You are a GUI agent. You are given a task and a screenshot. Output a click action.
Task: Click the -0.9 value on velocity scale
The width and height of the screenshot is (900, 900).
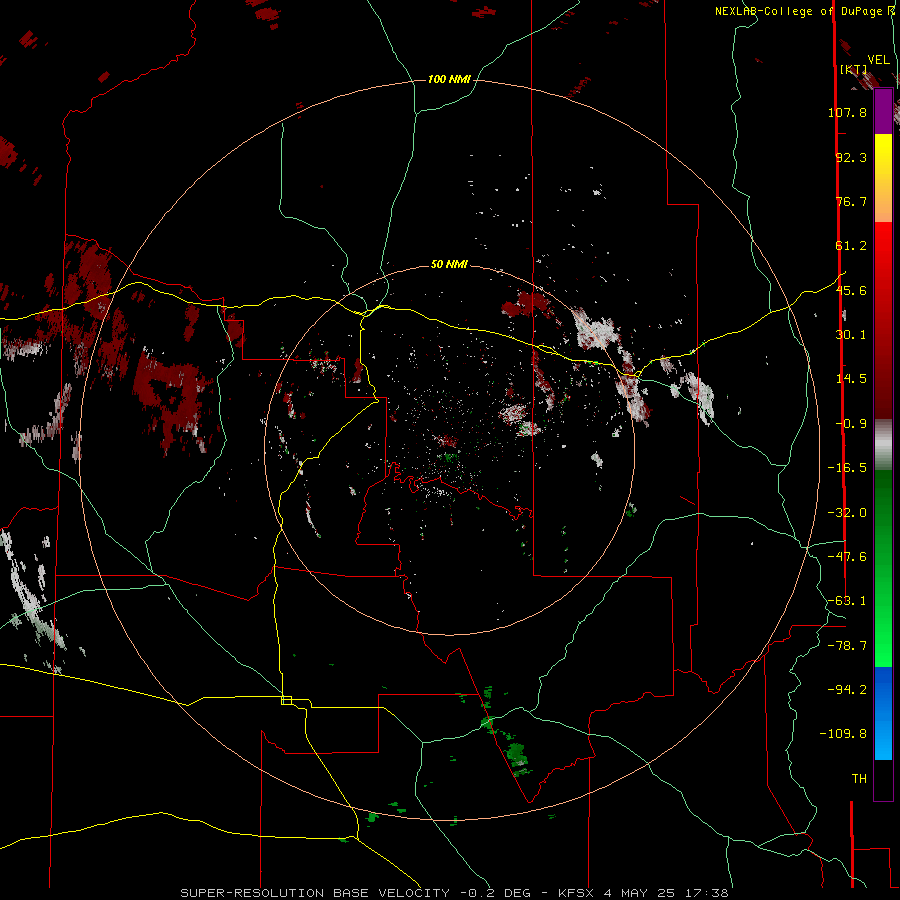pos(851,424)
